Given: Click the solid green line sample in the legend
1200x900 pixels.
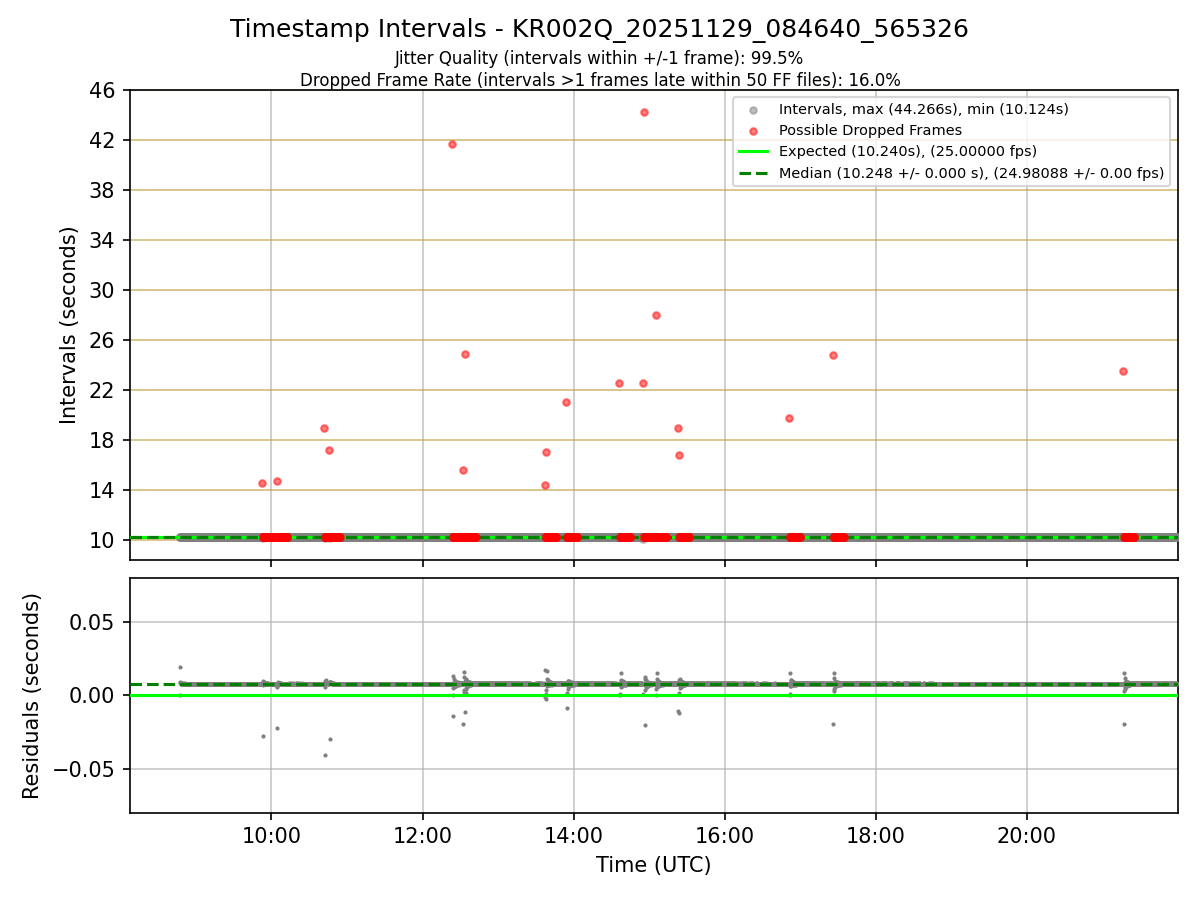Looking at the screenshot, I should [x=753, y=152].
